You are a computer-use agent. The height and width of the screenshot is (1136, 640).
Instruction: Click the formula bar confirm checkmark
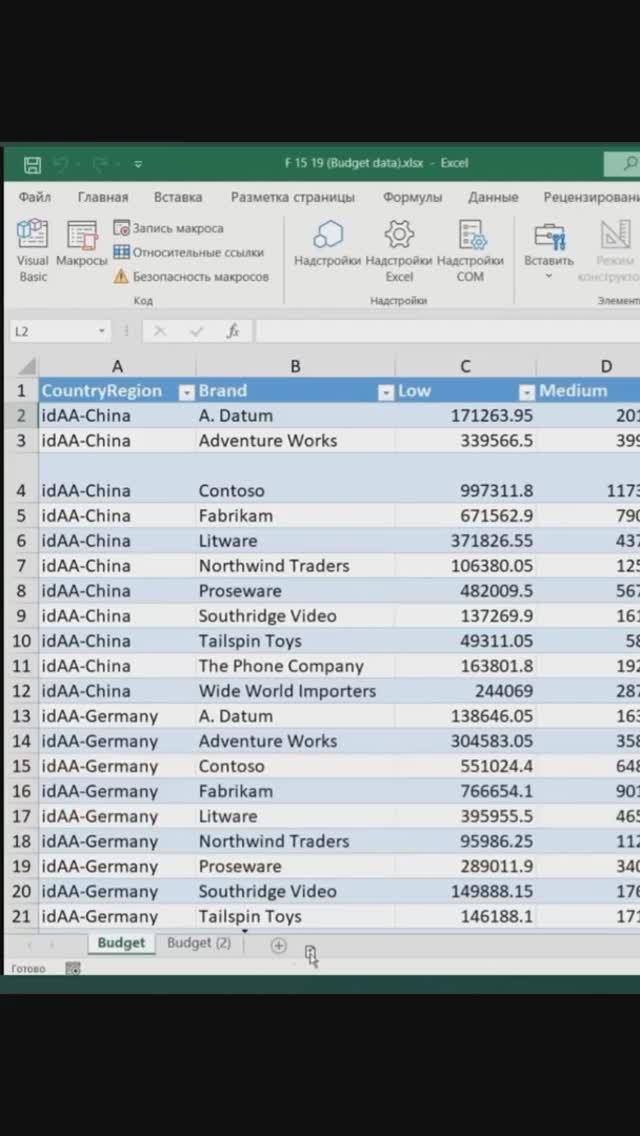[196, 331]
